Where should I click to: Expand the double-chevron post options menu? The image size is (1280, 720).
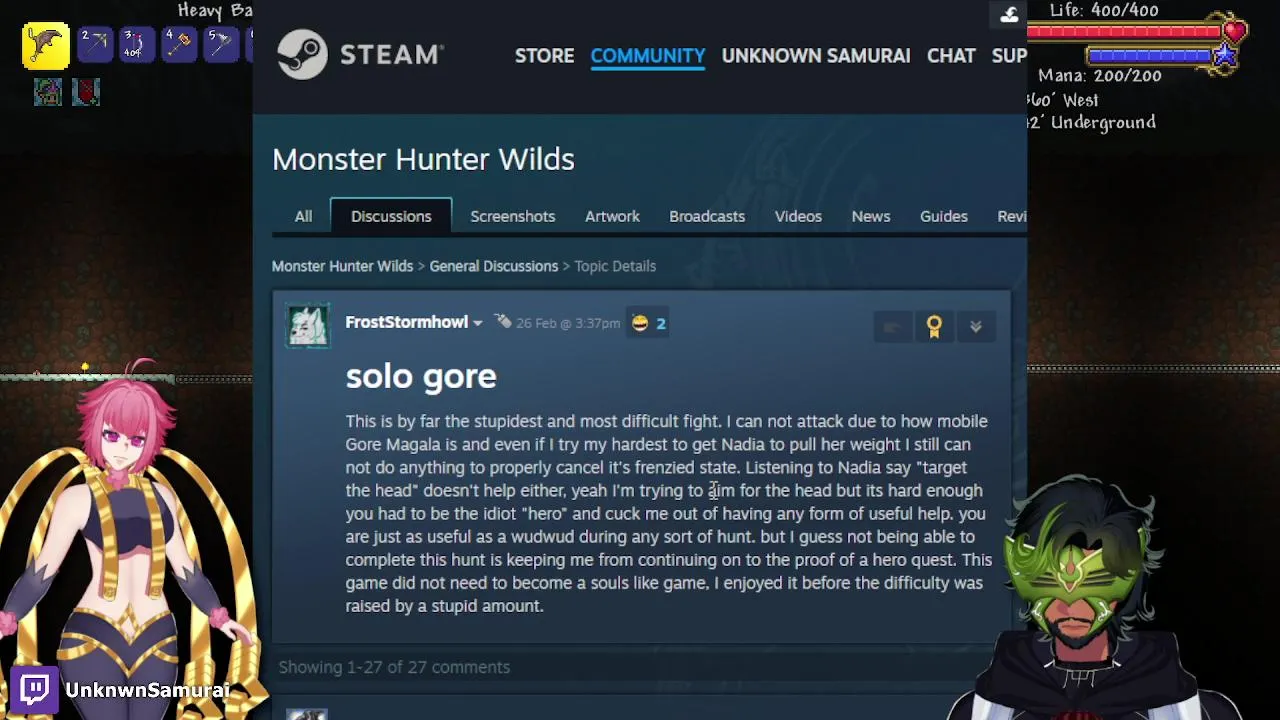[976, 326]
